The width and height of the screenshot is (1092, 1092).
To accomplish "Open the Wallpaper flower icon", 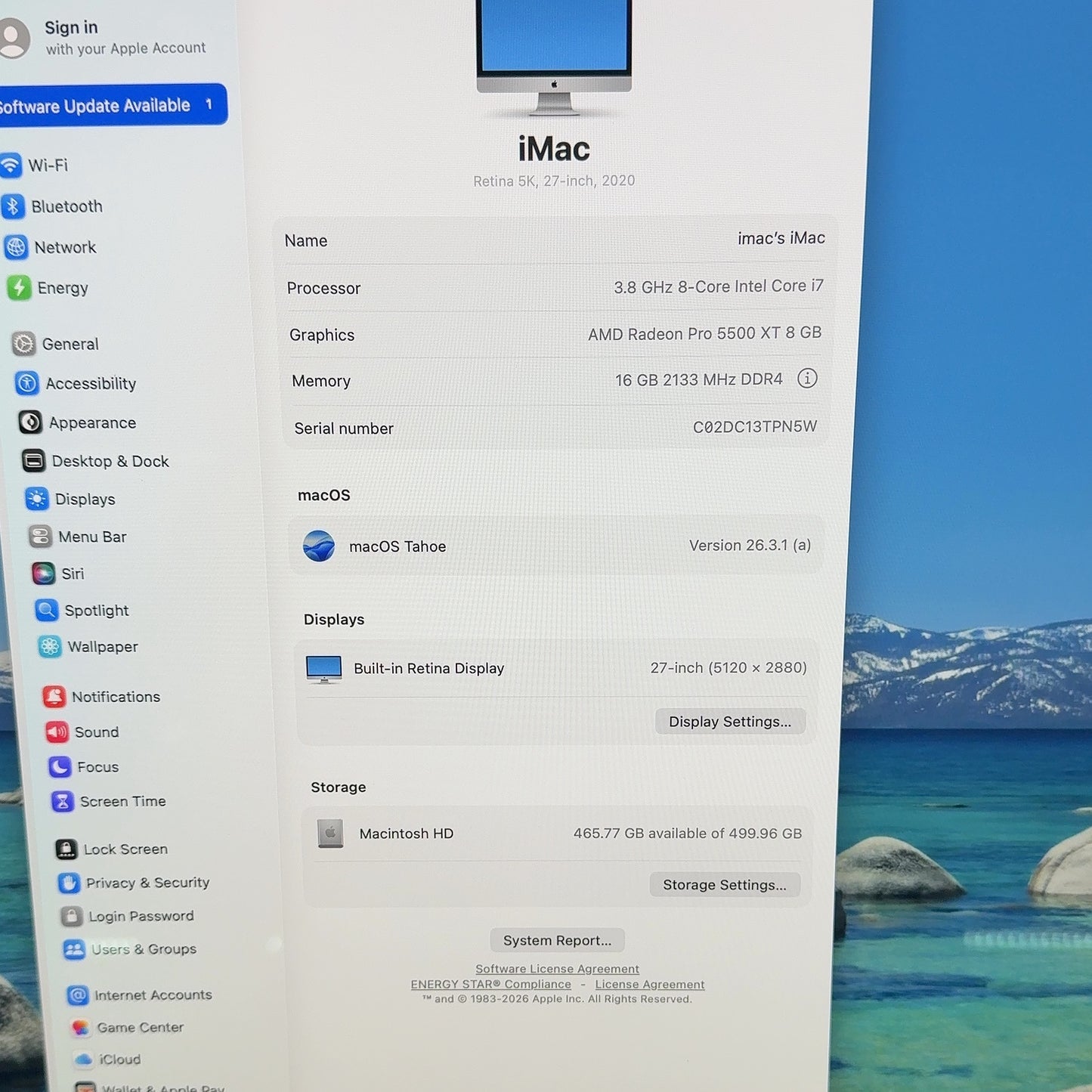I will click(50, 646).
